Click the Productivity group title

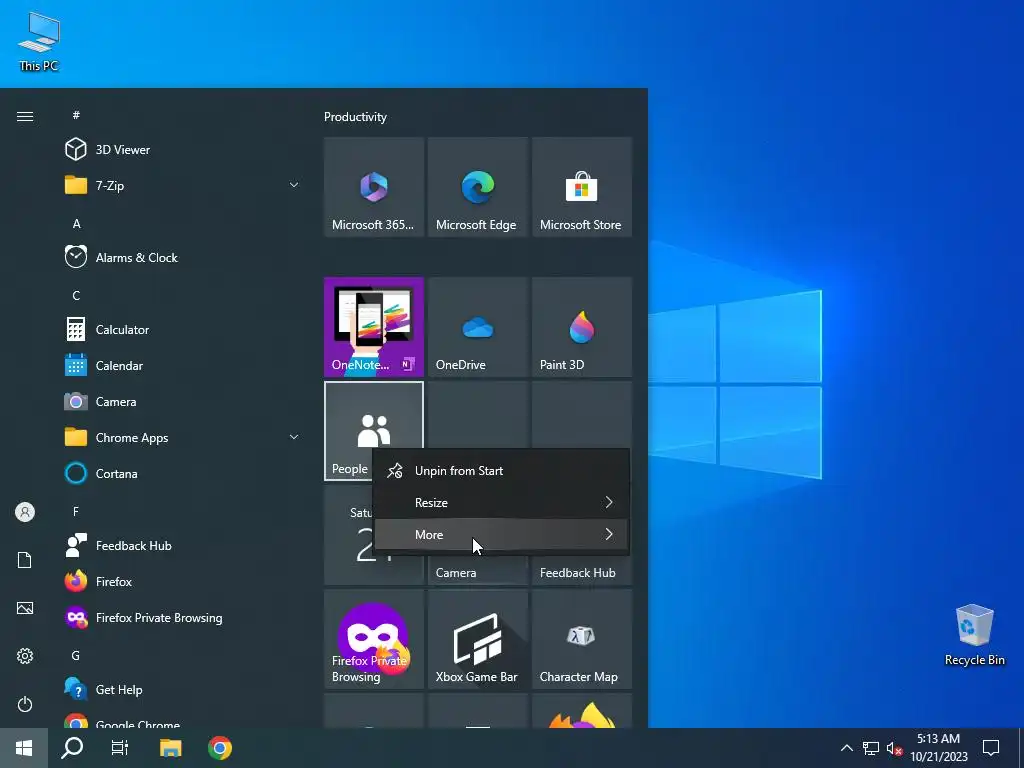tap(355, 117)
